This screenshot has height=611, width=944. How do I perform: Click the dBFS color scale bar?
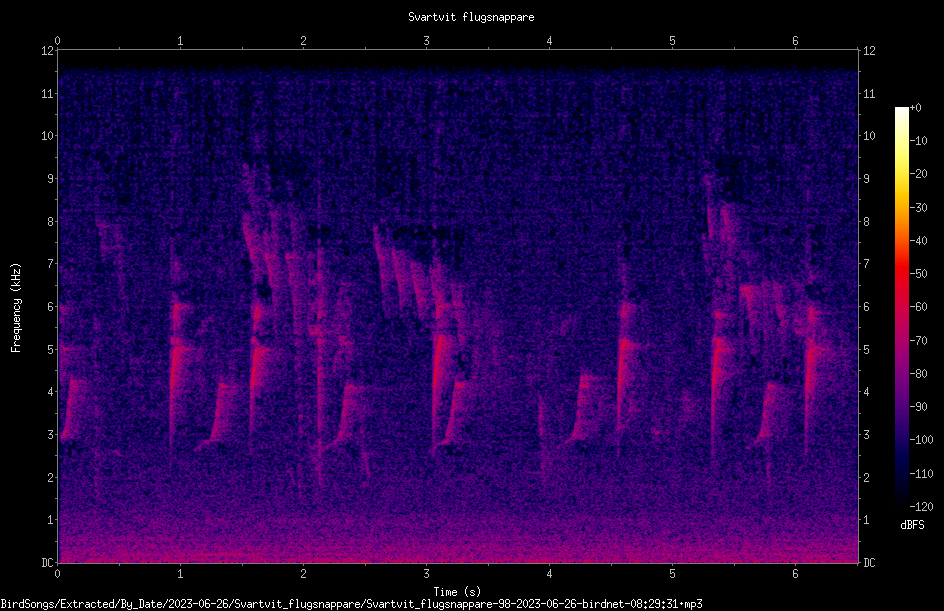point(901,307)
